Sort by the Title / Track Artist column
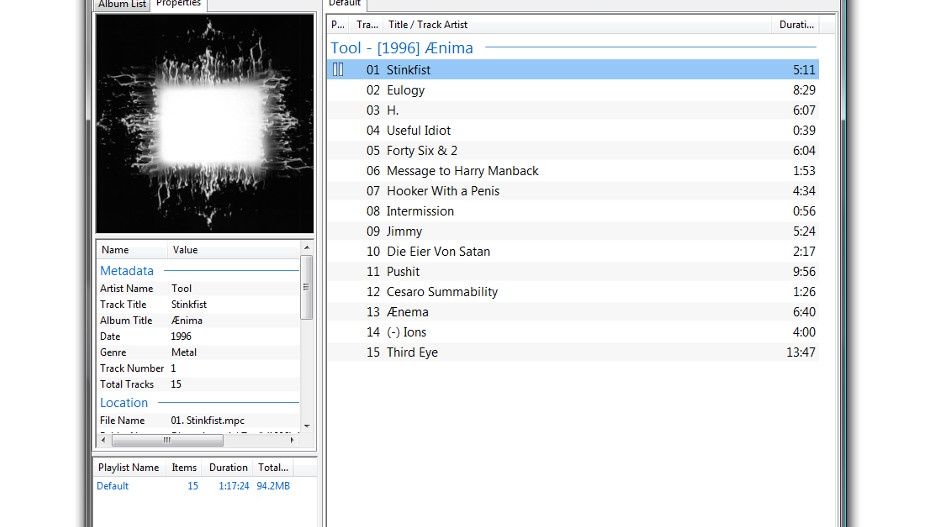The height and width of the screenshot is (527, 936). point(427,24)
